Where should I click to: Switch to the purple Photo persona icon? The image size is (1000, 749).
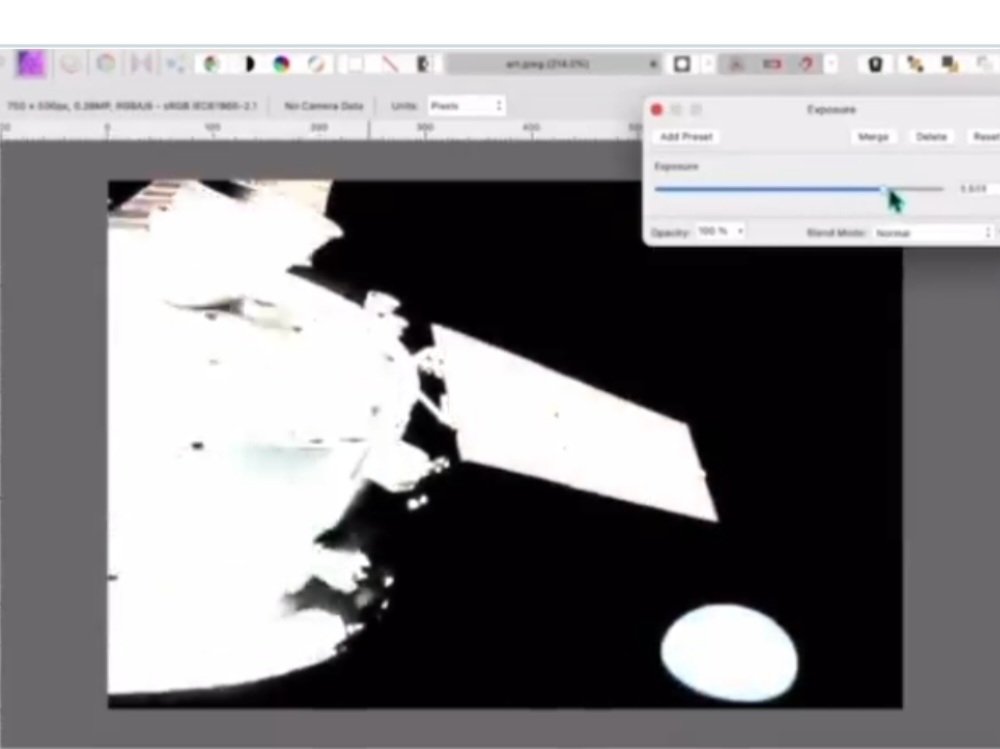(x=31, y=64)
